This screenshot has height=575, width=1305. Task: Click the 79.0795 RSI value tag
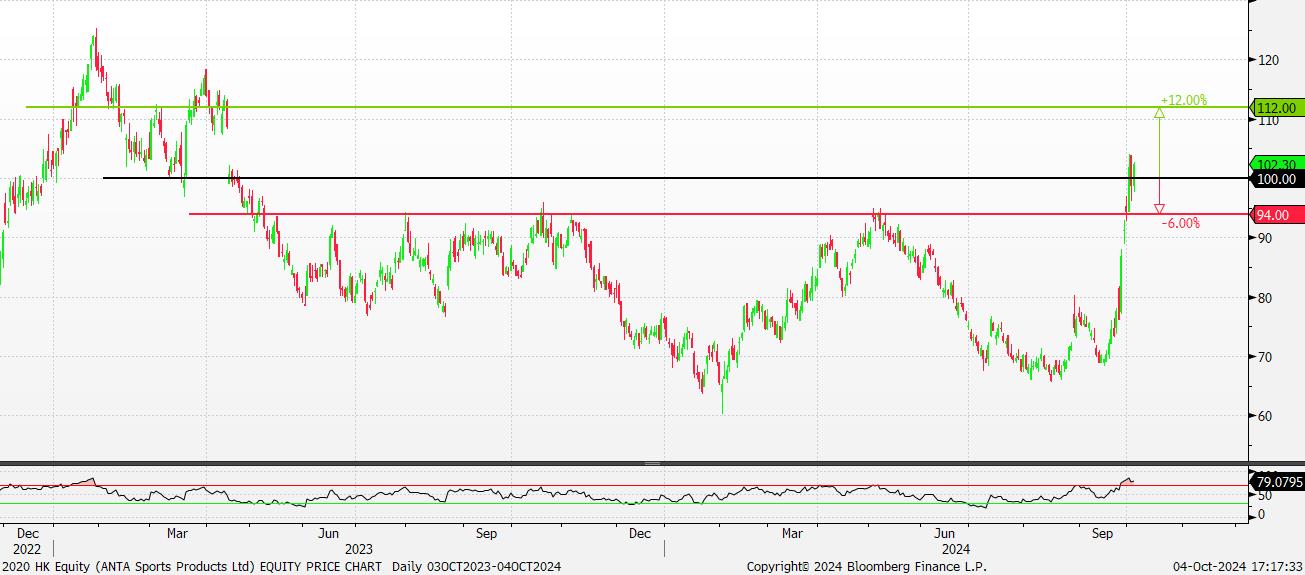1276,482
